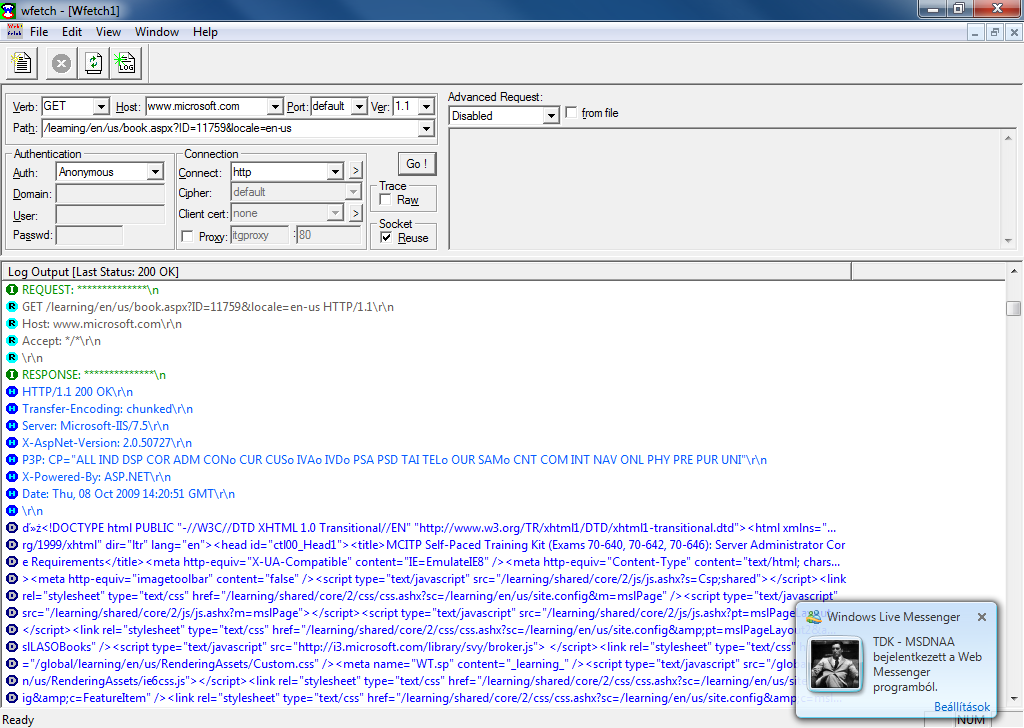Click the new LOG toolbar icon
The height and width of the screenshot is (728, 1024).
click(124, 63)
